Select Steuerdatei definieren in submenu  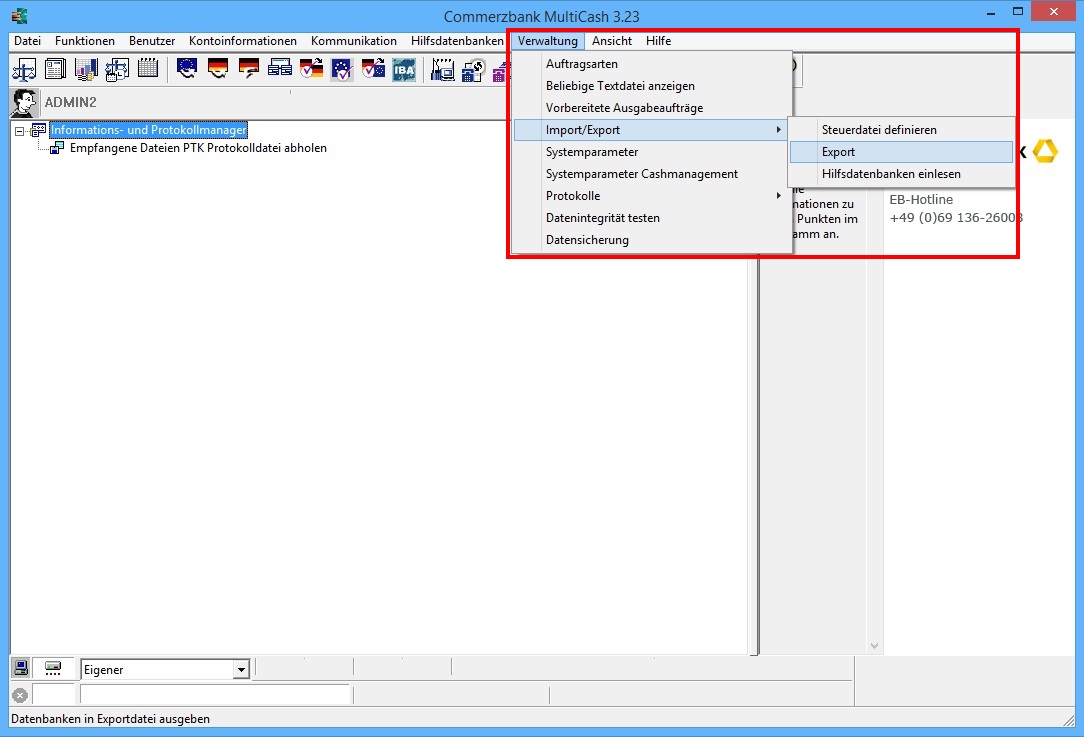901,130
